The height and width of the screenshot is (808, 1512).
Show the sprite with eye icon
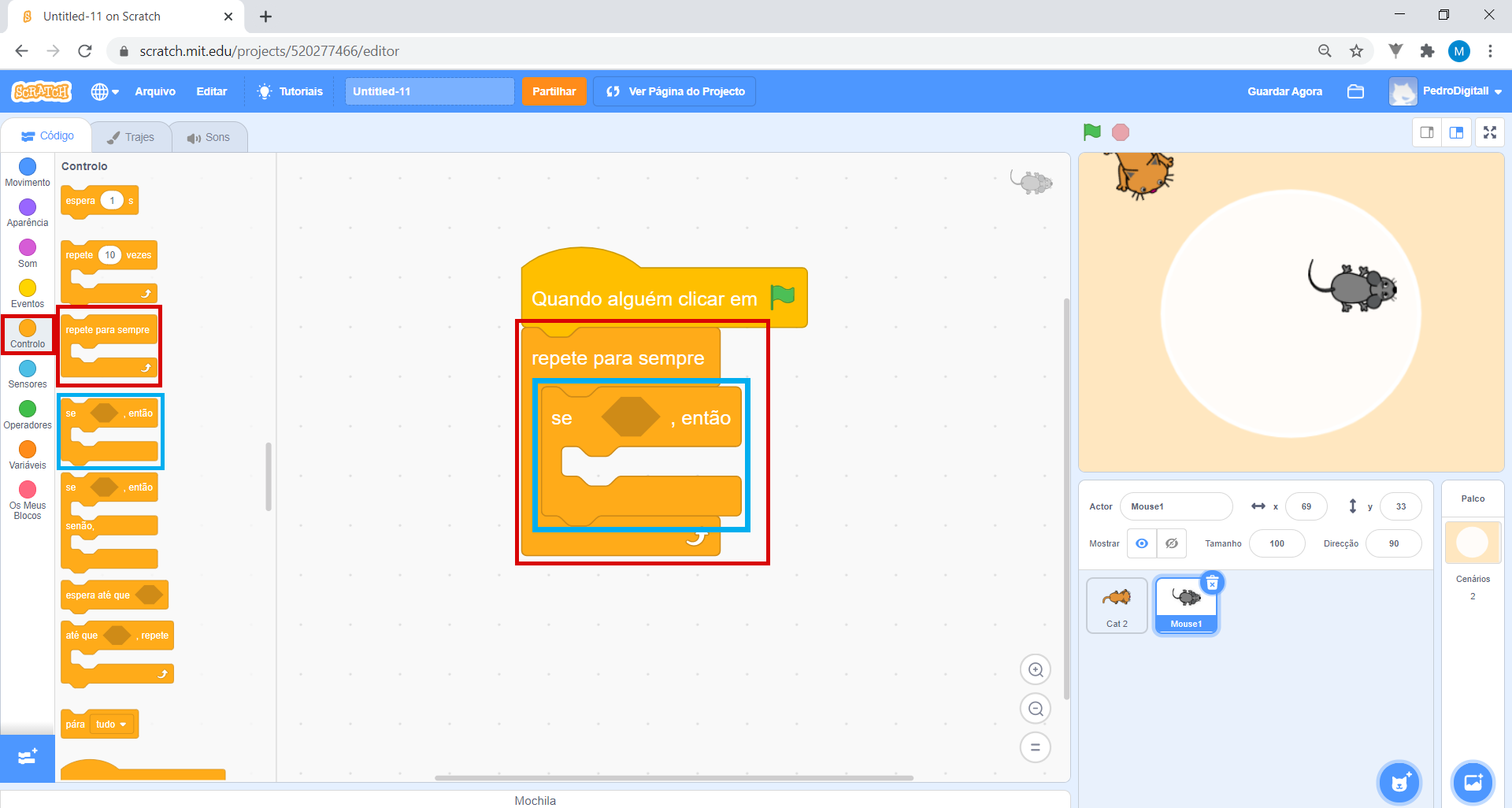(1142, 543)
